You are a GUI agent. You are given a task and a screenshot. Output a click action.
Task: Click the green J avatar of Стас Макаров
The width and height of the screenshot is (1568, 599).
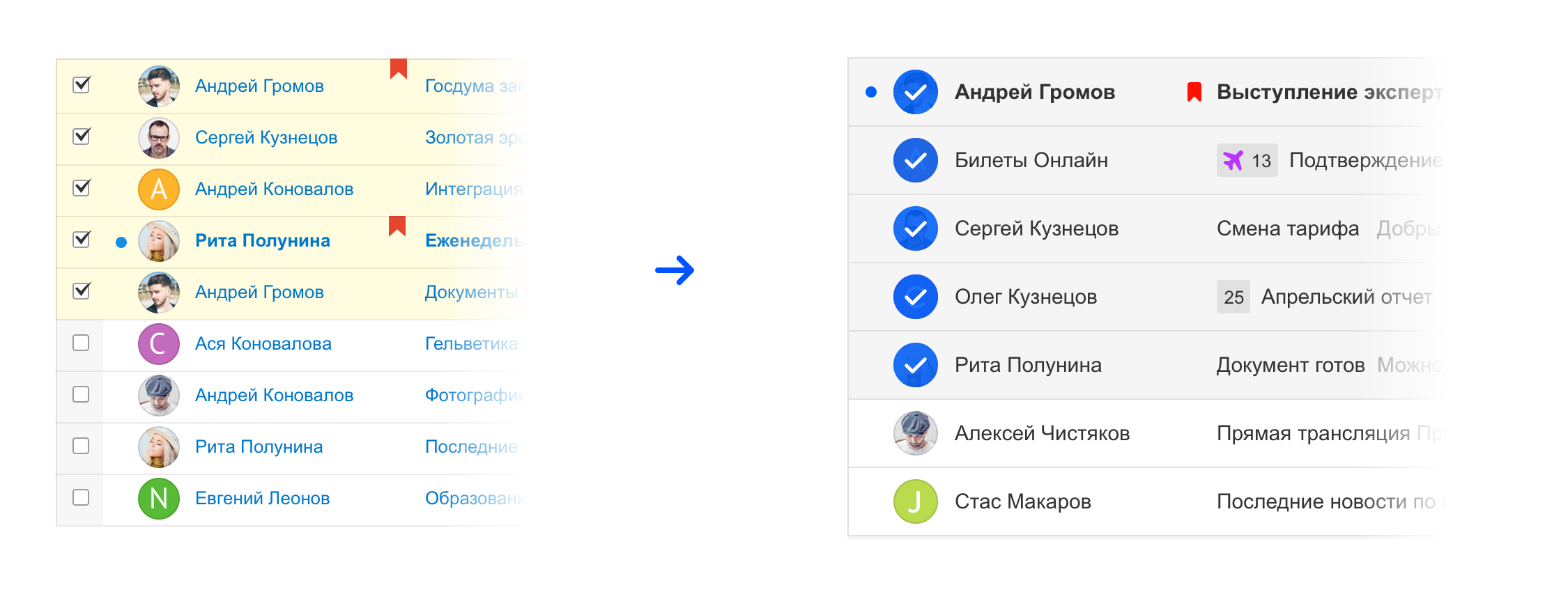(915, 501)
